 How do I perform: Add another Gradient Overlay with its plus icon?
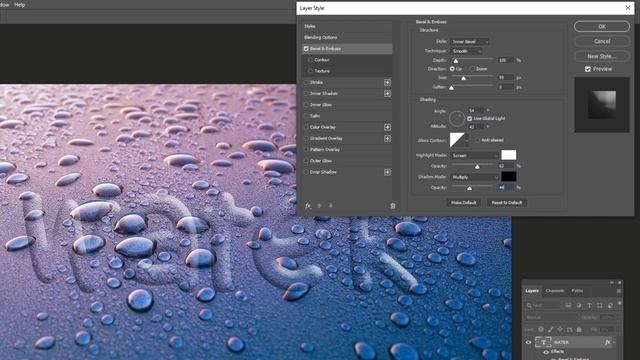387,138
